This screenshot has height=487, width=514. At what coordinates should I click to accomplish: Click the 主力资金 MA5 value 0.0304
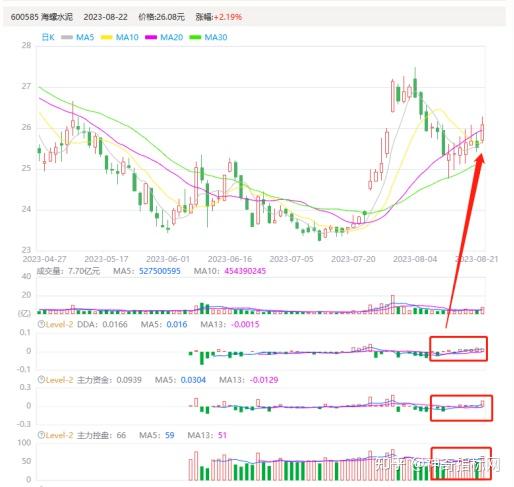tap(193, 380)
